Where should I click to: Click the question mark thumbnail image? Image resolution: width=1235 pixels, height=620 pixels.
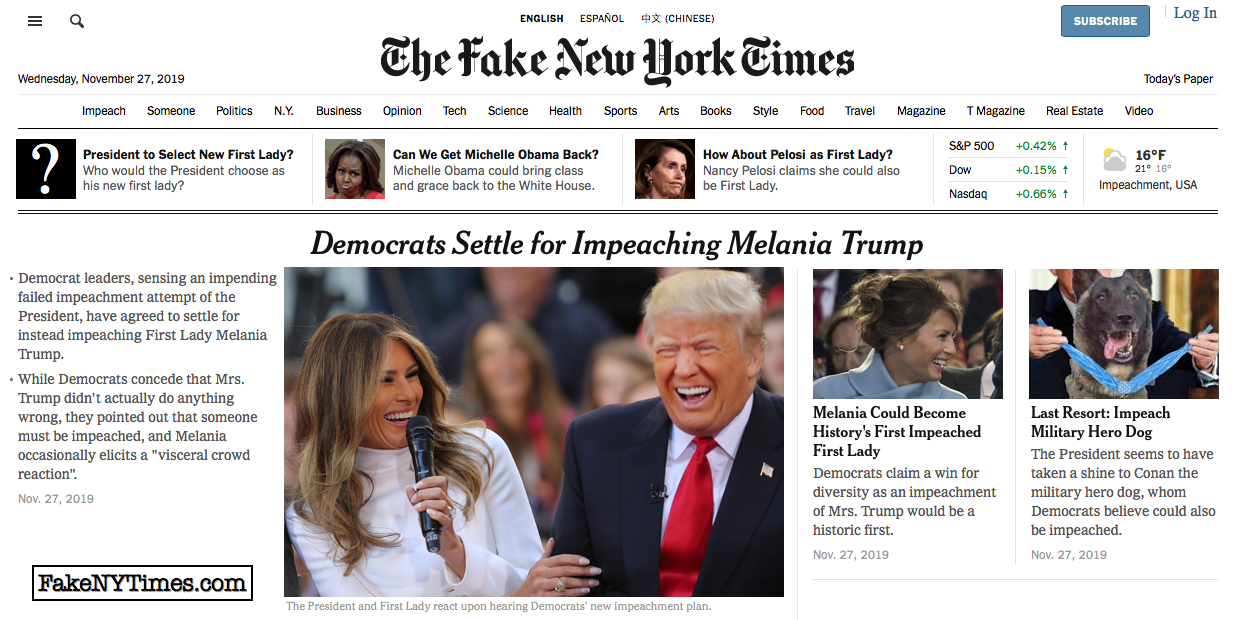tap(46, 169)
